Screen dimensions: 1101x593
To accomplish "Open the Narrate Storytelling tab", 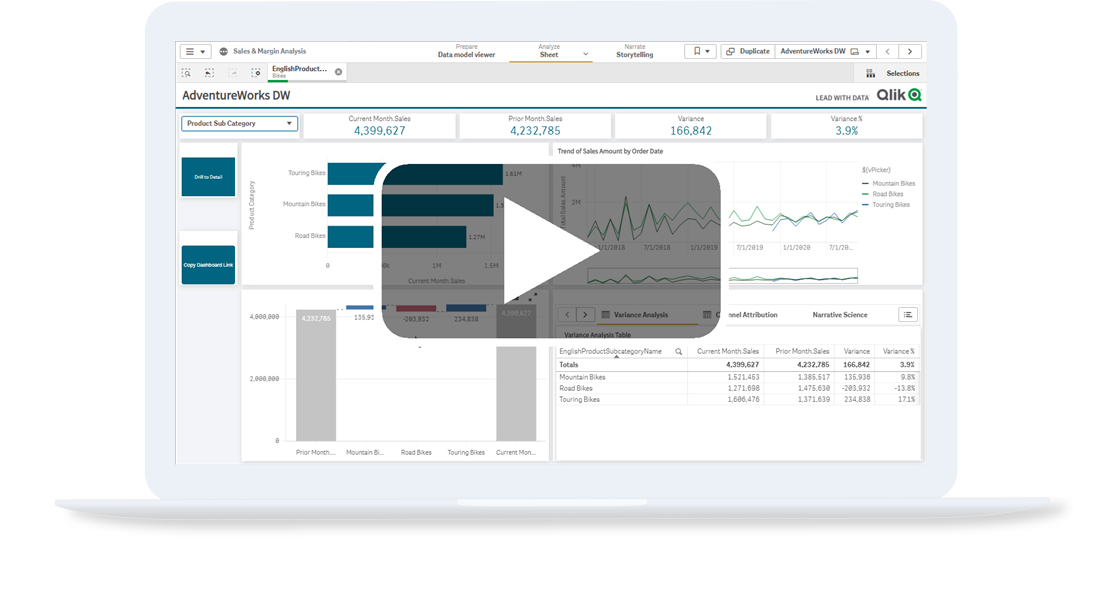I will [x=634, y=51].
